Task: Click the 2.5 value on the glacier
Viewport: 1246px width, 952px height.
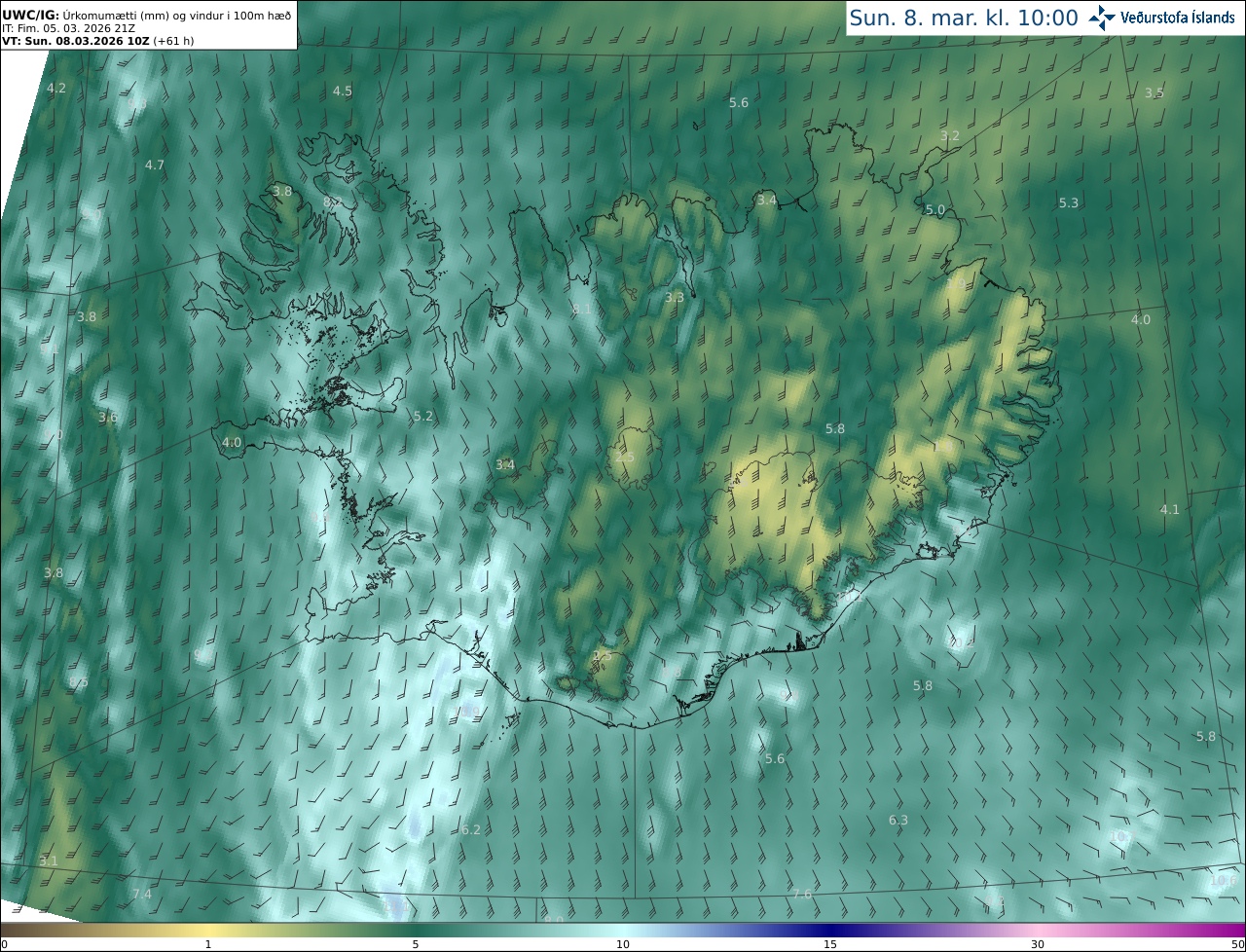Action: coord(625,458)
